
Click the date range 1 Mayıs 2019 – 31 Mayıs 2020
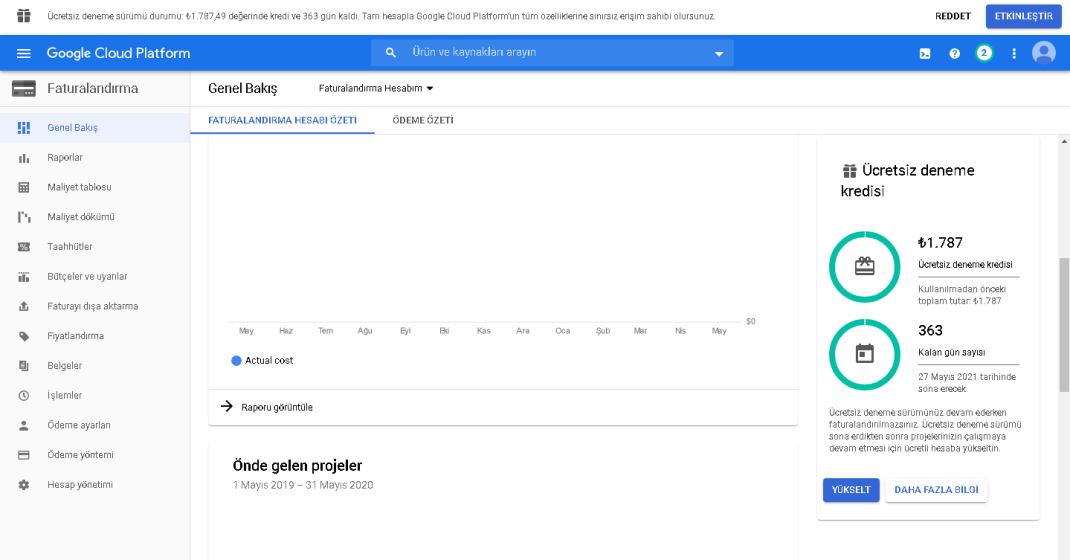coord(303,485)
